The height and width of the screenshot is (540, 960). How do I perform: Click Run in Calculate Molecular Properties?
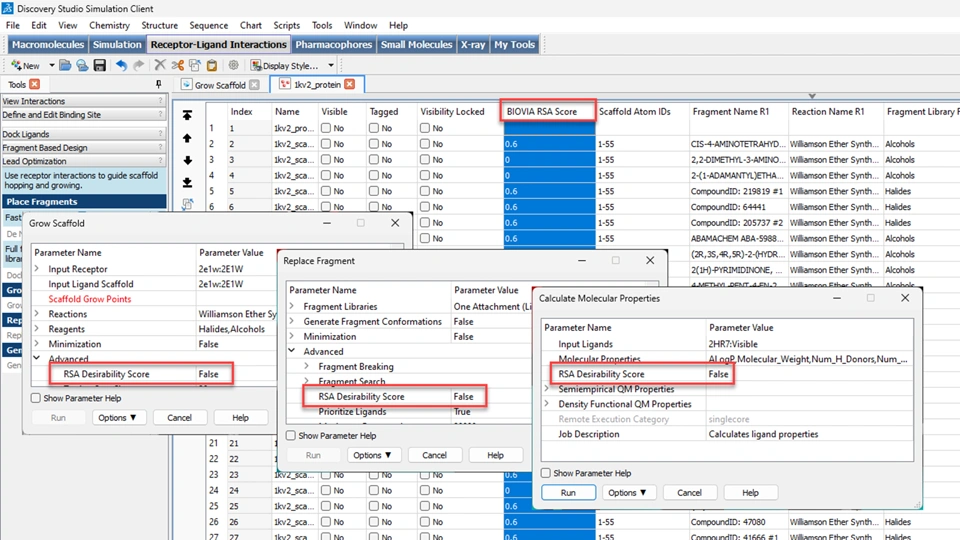point(568,493)
